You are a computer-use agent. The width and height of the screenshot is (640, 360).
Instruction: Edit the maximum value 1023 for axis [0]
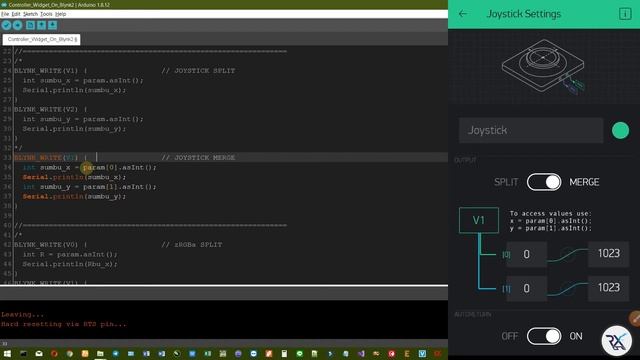pyautogui.click(x=609, y=254)
